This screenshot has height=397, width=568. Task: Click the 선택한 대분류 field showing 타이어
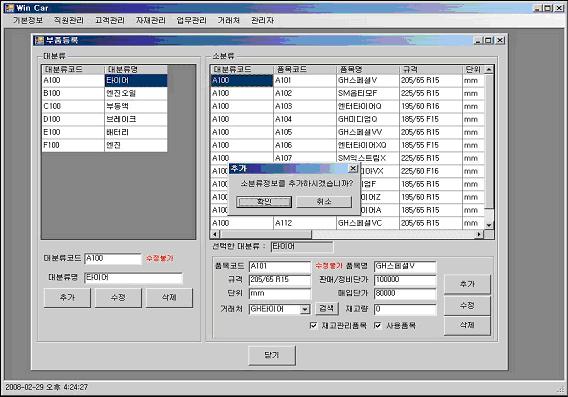pos(302,247)
